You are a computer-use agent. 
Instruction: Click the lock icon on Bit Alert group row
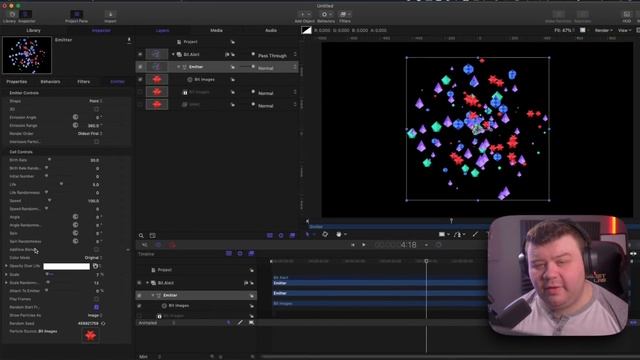pyautogui.click(x=233, y=54)
